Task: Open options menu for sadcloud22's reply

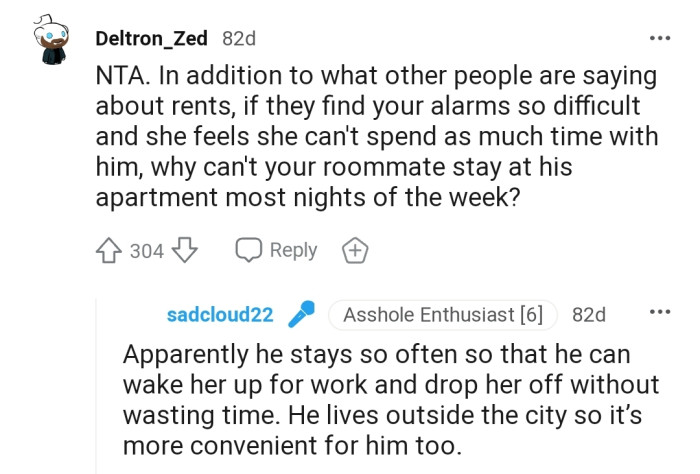Action: [x=659, y=313]
